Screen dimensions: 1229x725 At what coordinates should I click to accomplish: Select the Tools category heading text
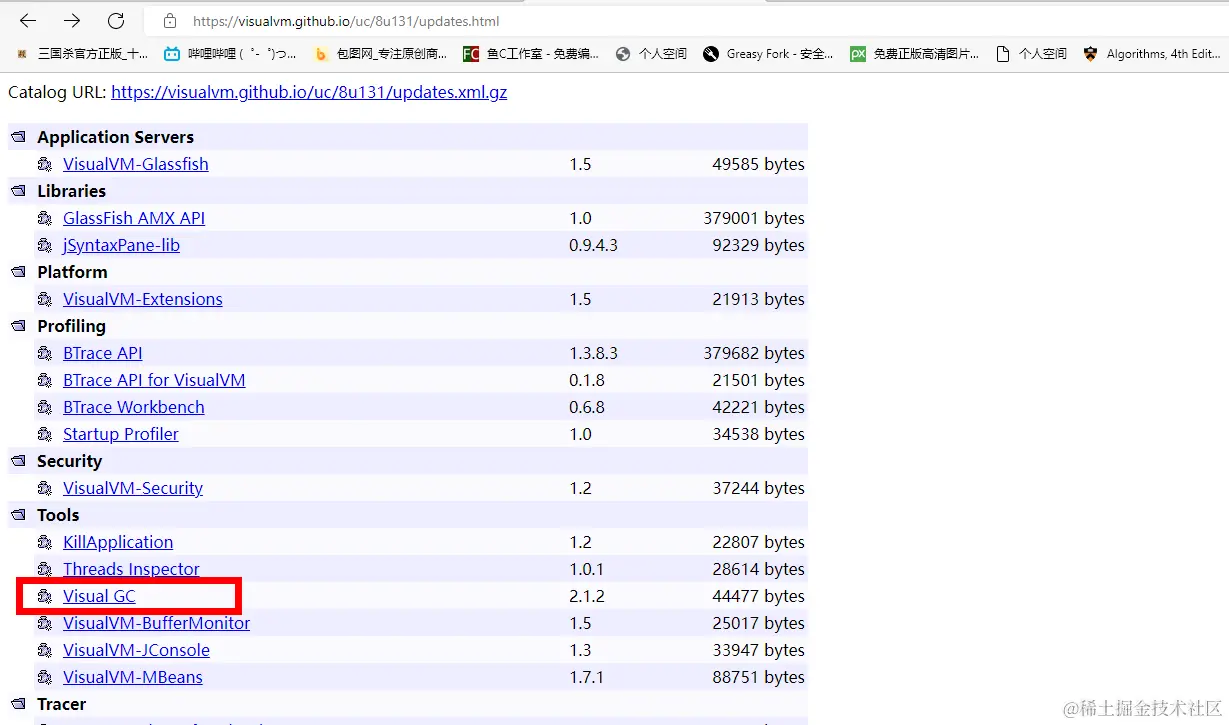58,515
